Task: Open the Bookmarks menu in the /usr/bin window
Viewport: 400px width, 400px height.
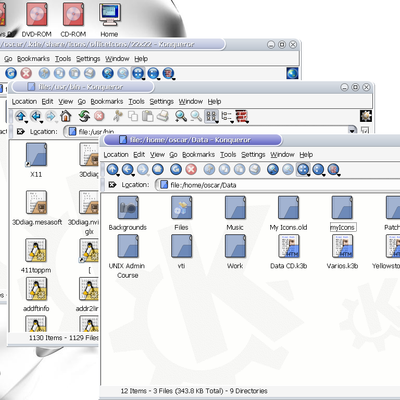Action: tap(107, 101)
